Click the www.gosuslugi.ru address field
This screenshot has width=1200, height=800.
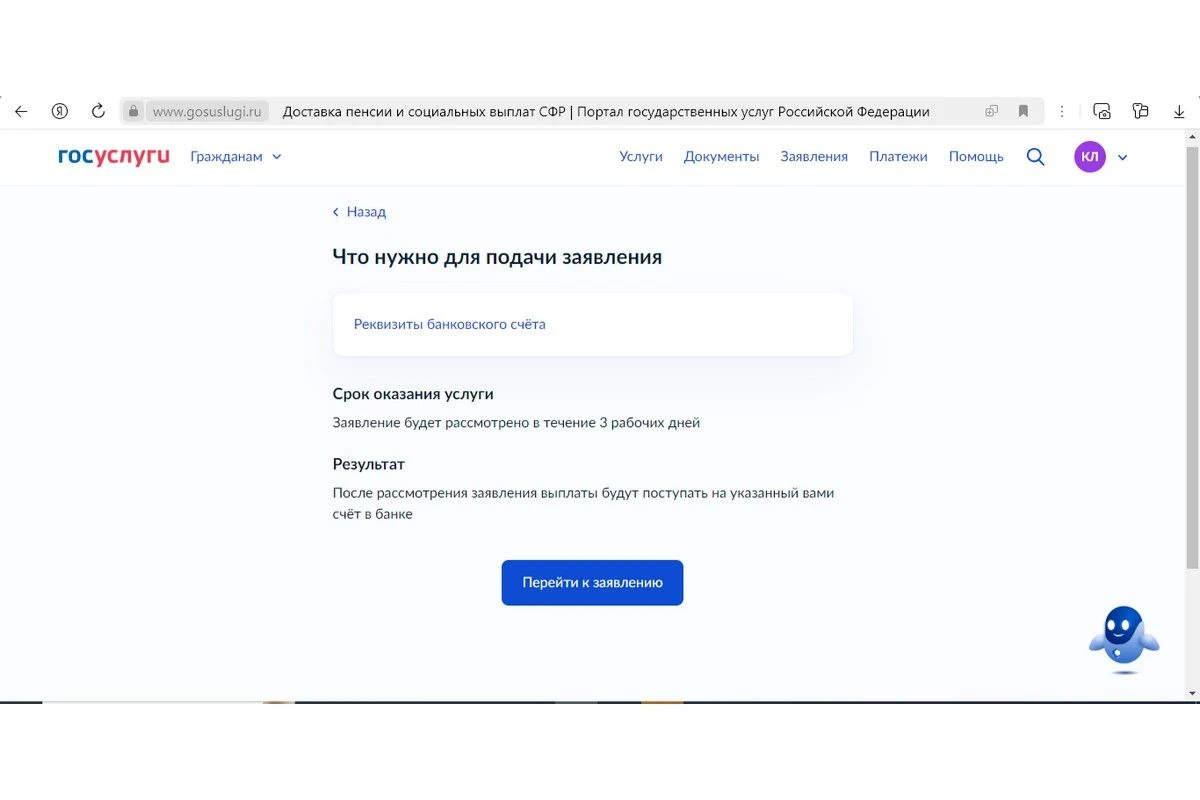(x=207, y=112)
